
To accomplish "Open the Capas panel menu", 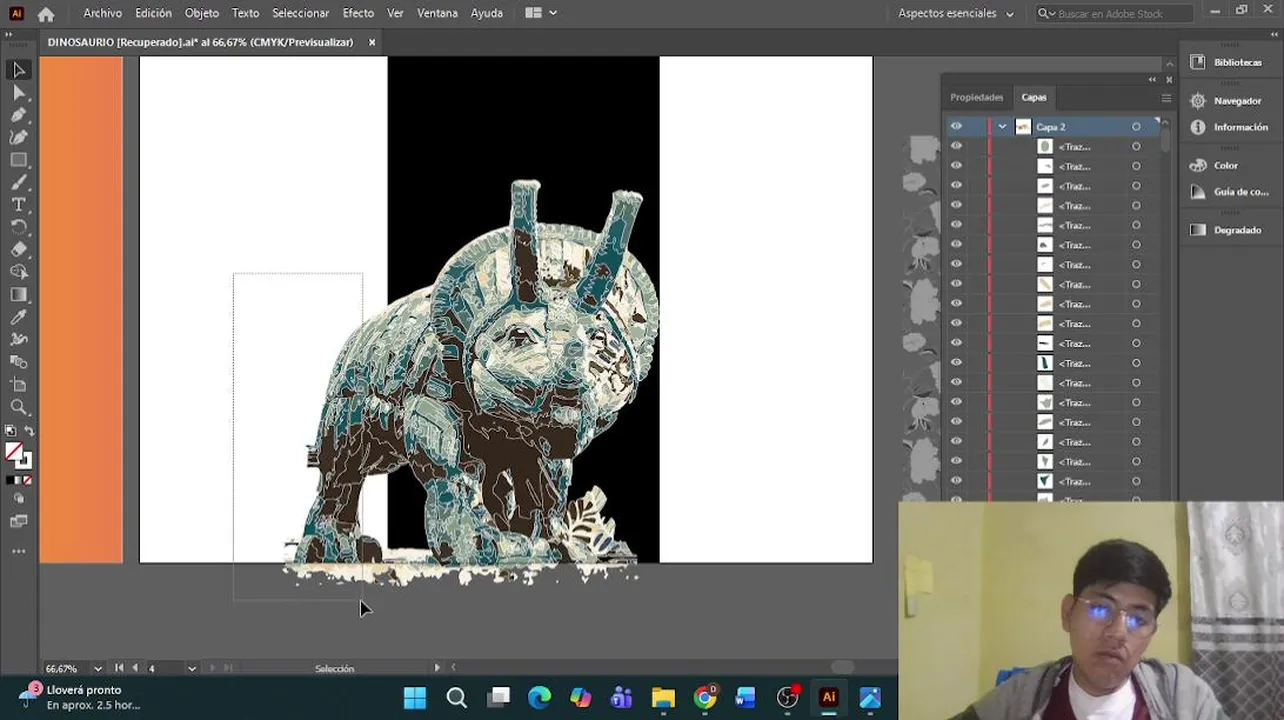I will click(x=1166, y=98).
